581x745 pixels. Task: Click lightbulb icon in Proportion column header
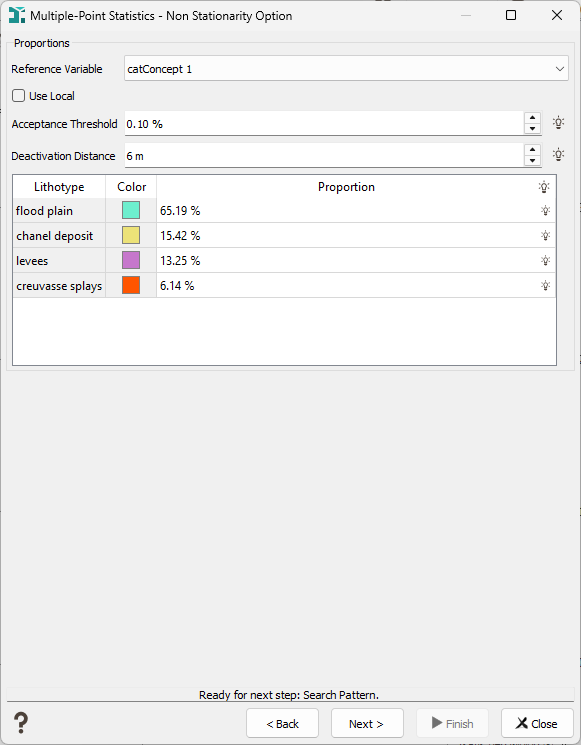point(544,187)
